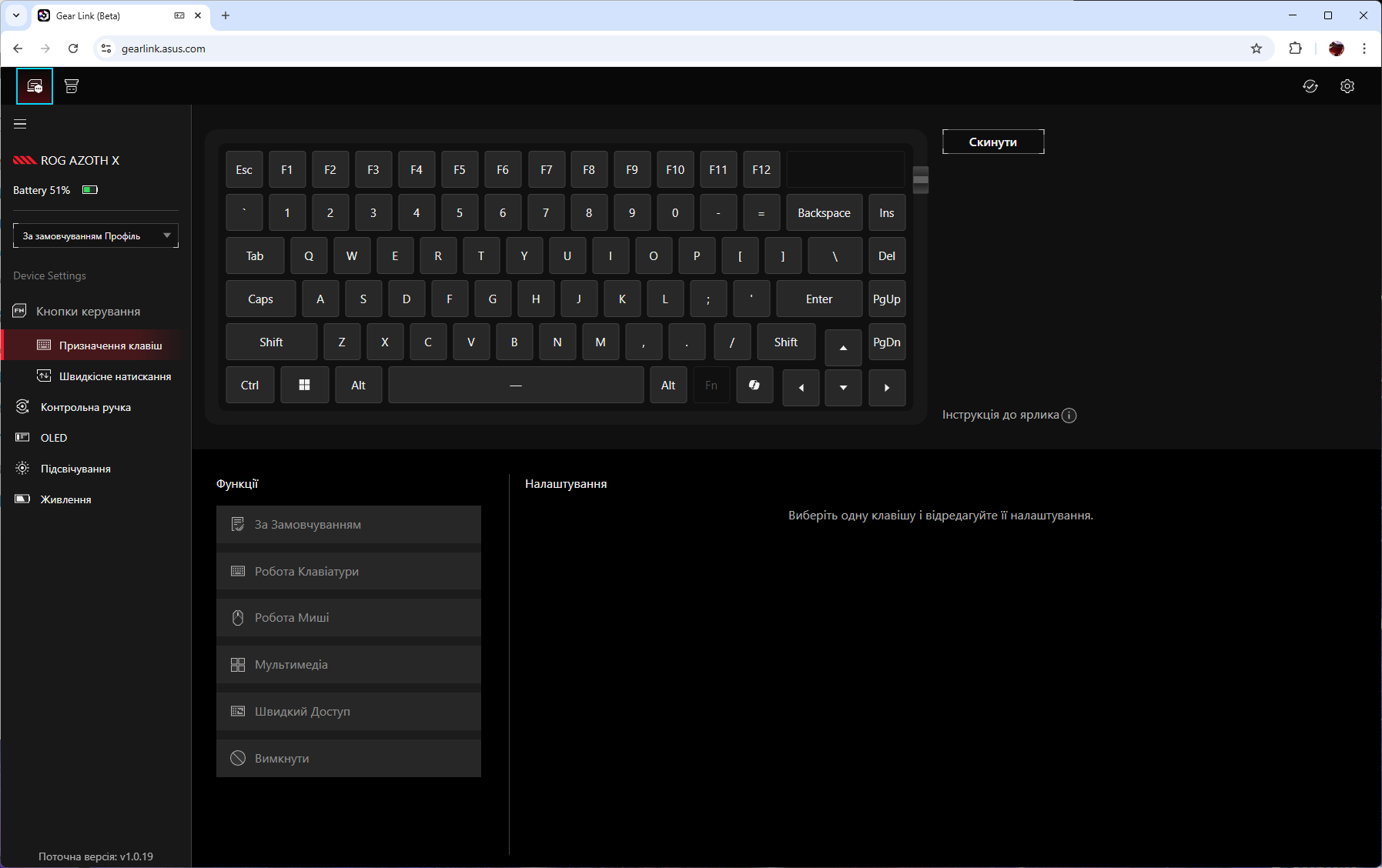1382x868 pixels.
Task: Choose the Робота Клавіатури function
Action: (349, 571)
